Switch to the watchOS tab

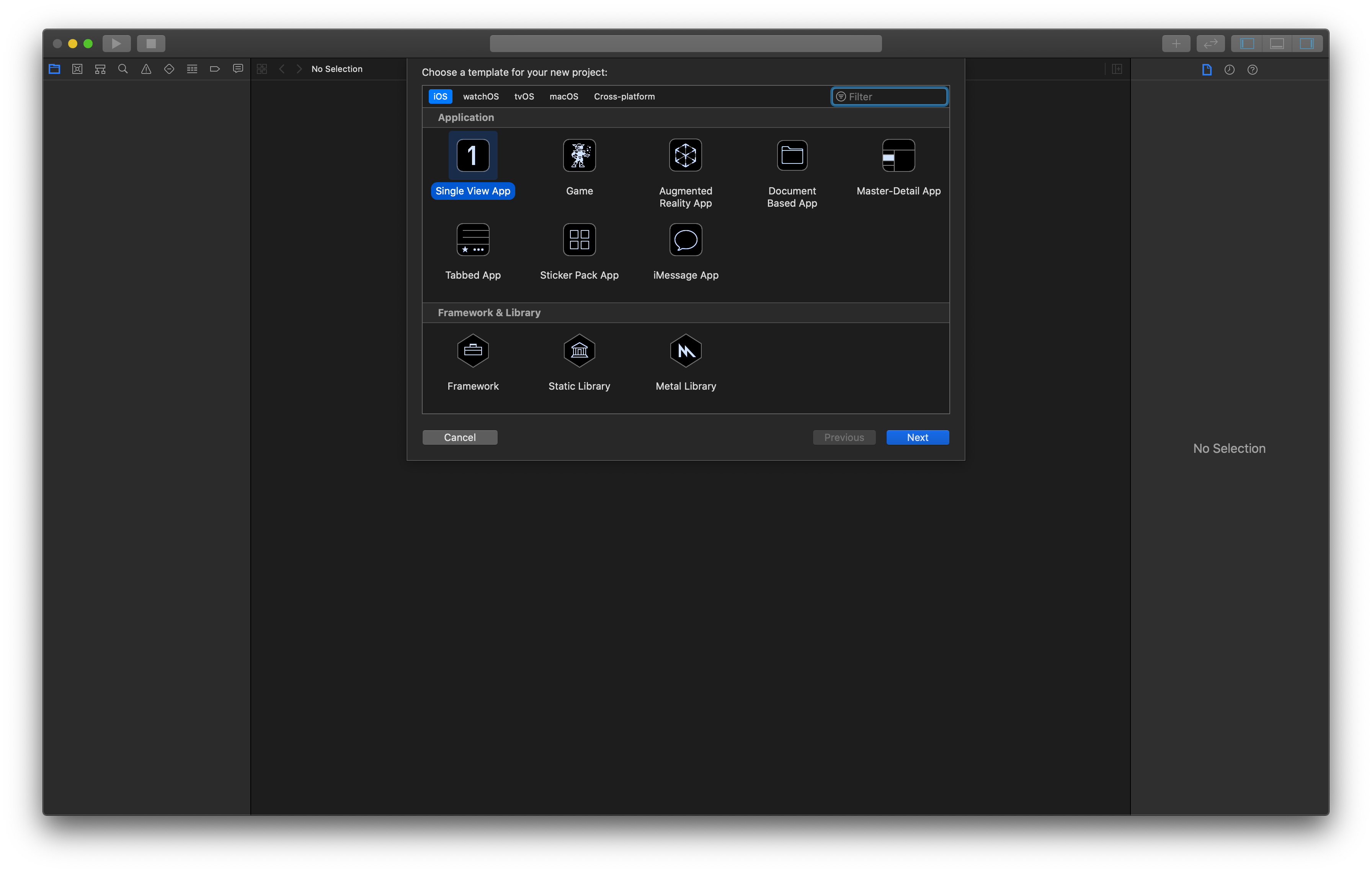pyautogui.click(x=481, y=96)
